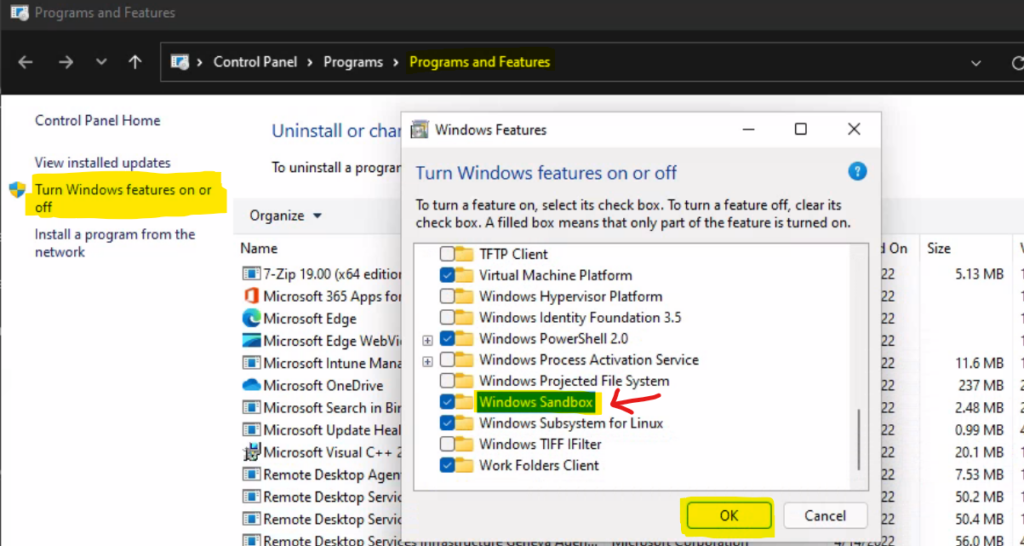
Task: Select the Remote Desktop Agent icon
Action: pyautogui.click(x=251, y=474)
